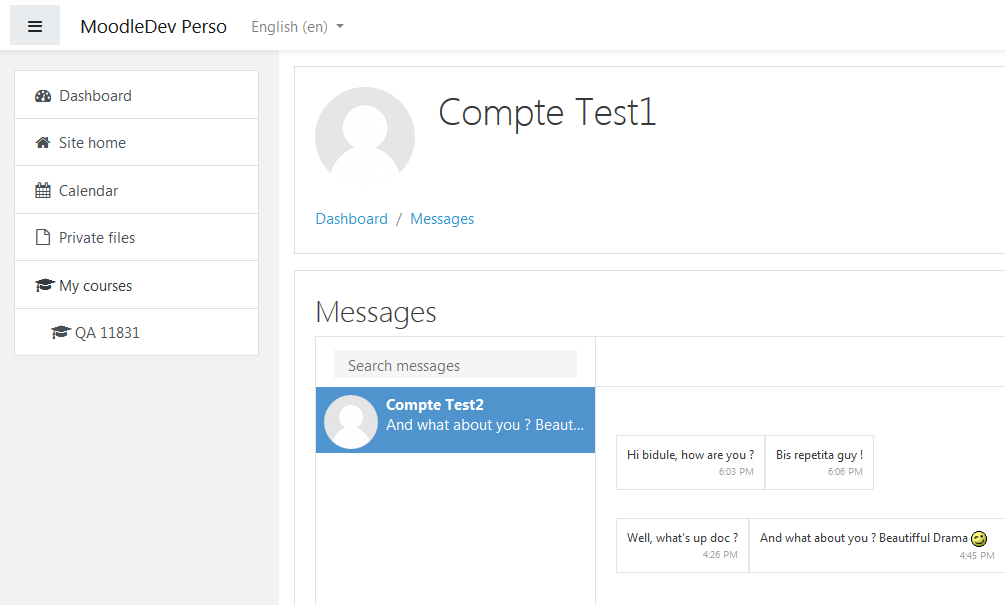
Task: Click the 4:45 PM timestamp
Action: click(977, 556)
